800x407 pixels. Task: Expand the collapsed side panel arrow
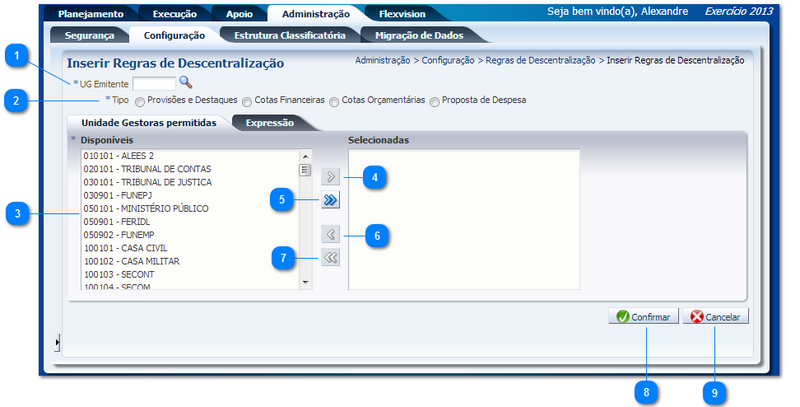click(x=57, y=343)
